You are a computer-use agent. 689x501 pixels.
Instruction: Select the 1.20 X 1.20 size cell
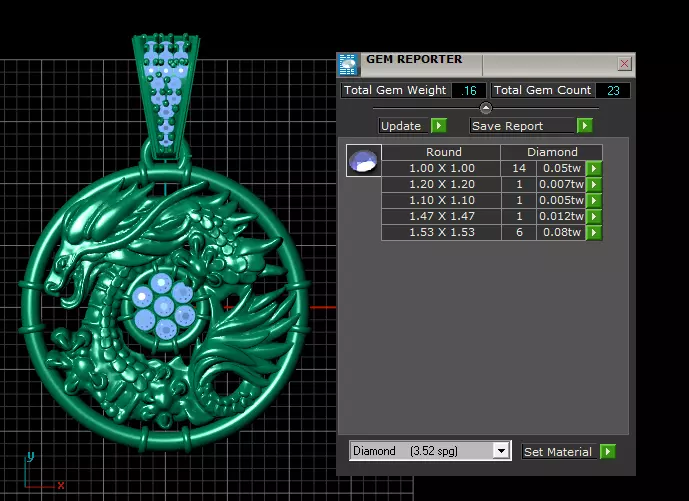pos(442,184)
